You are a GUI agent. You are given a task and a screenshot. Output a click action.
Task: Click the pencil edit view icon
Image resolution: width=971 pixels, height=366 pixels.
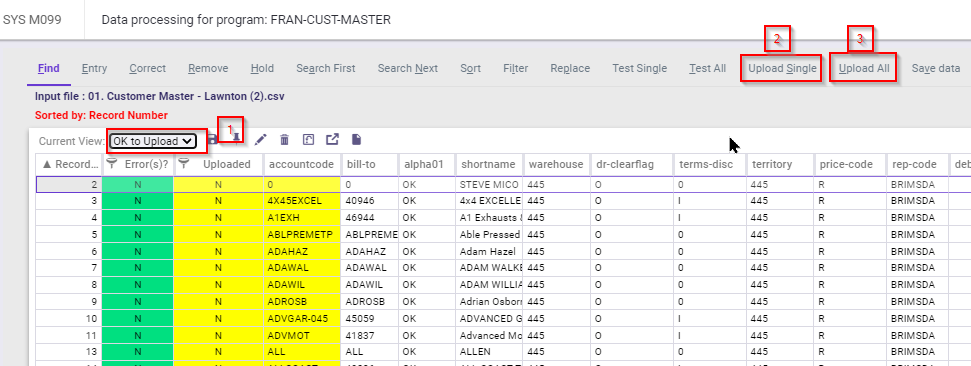click(x=261, y=140)
